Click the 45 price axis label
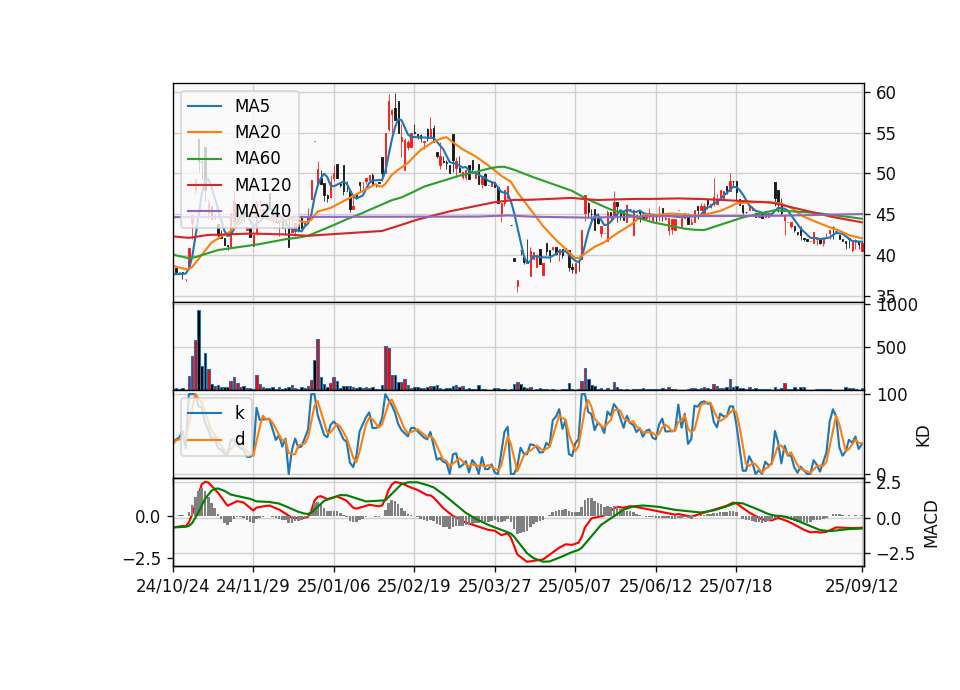960x690 pixels. [x=886, y=216]
